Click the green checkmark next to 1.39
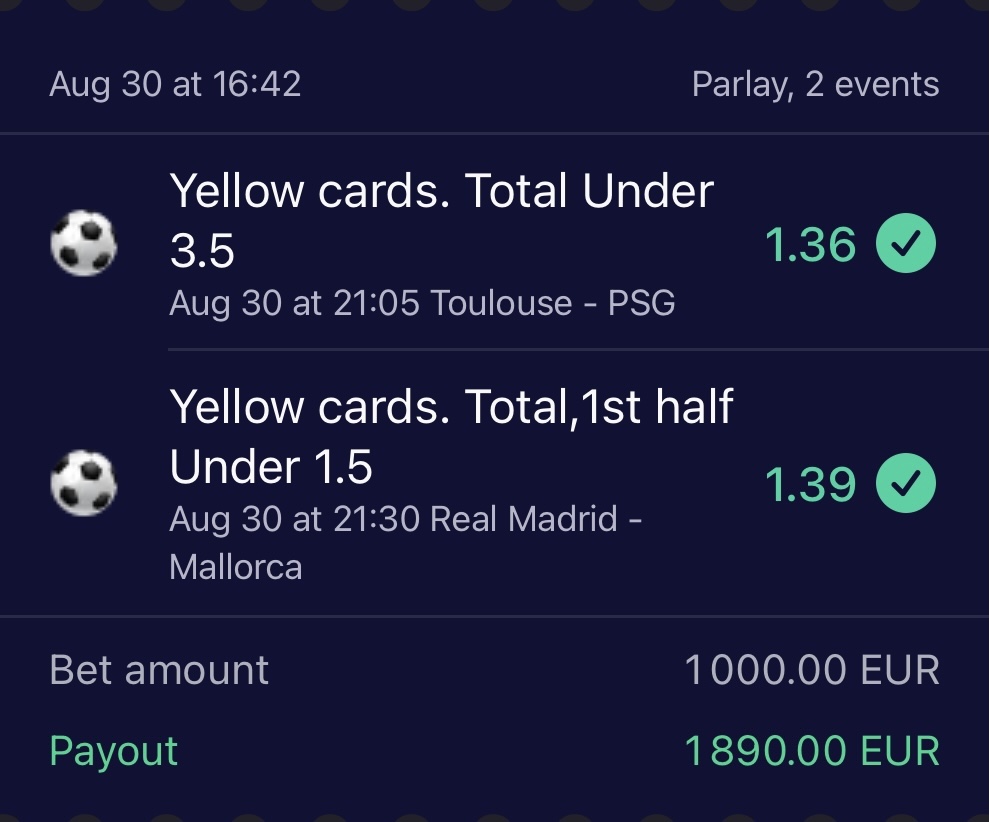 pos(906,485)
